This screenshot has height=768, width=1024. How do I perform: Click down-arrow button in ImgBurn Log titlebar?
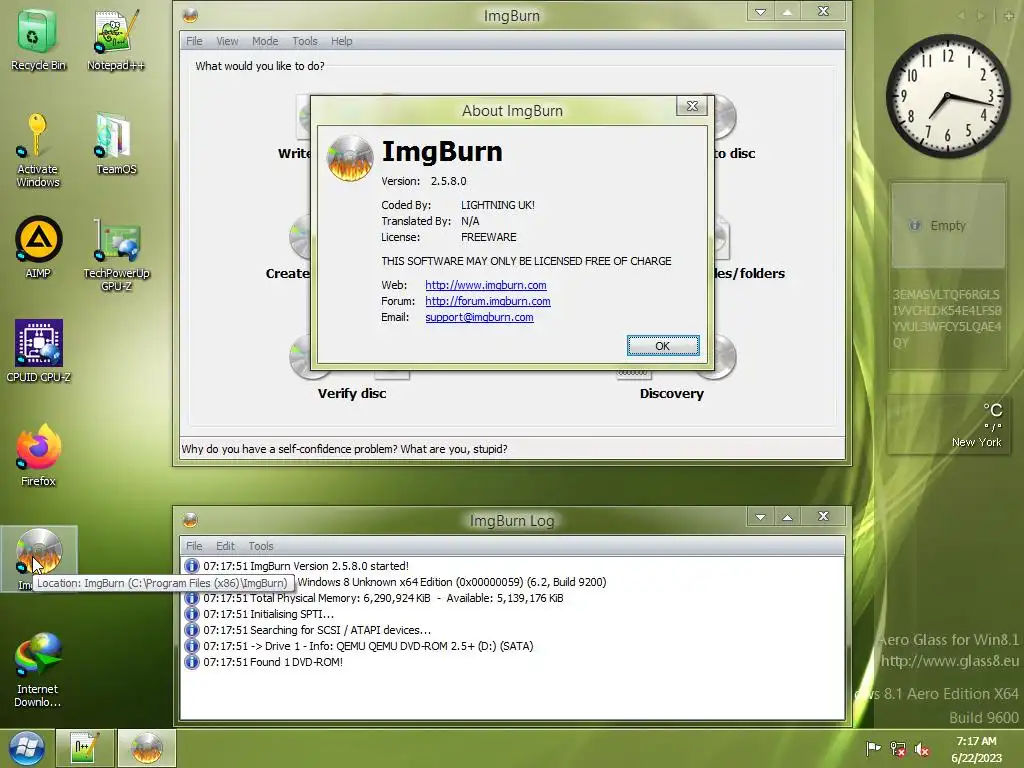pos(761,517)
